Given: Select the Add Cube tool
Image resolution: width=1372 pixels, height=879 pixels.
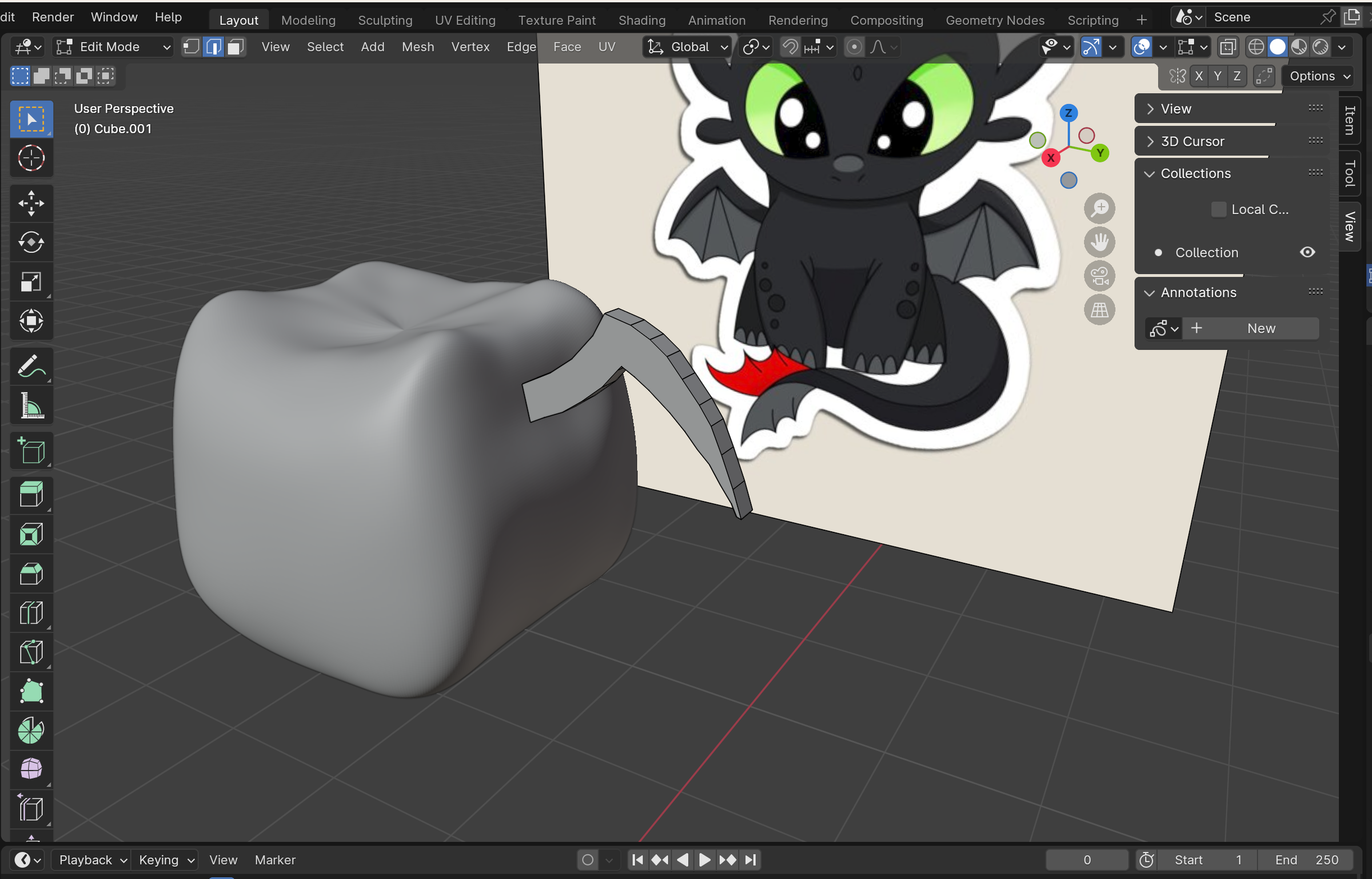Looking at the screenshot, I should (31, 451).
